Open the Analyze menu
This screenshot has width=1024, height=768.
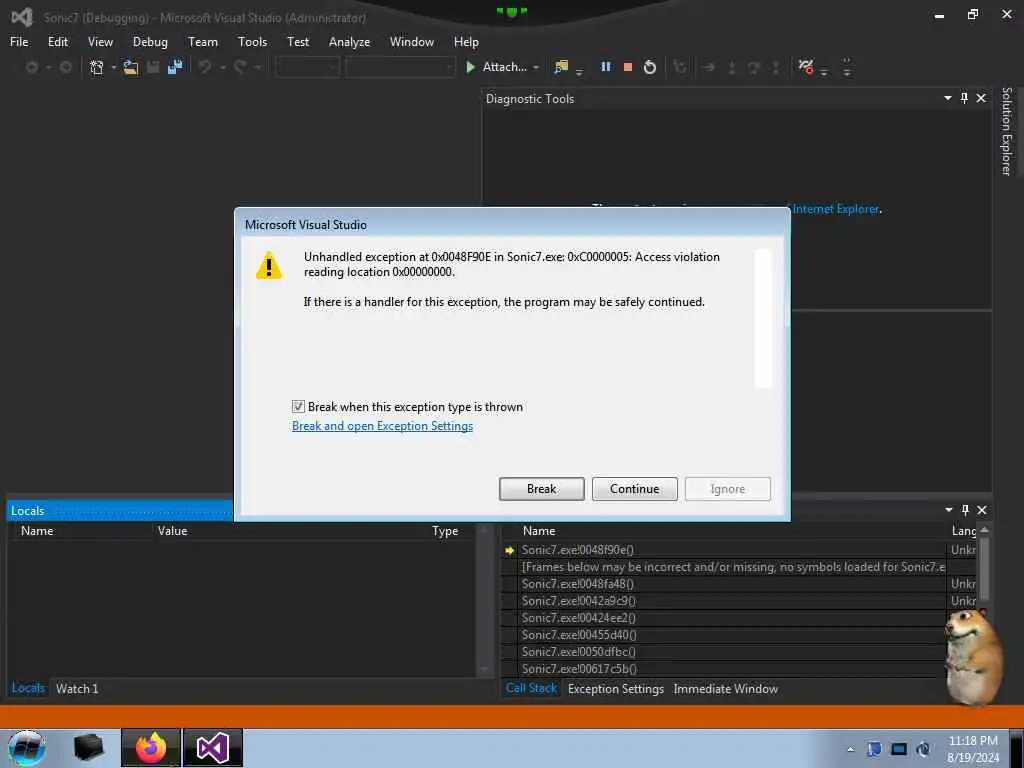(x=349, y=42)
